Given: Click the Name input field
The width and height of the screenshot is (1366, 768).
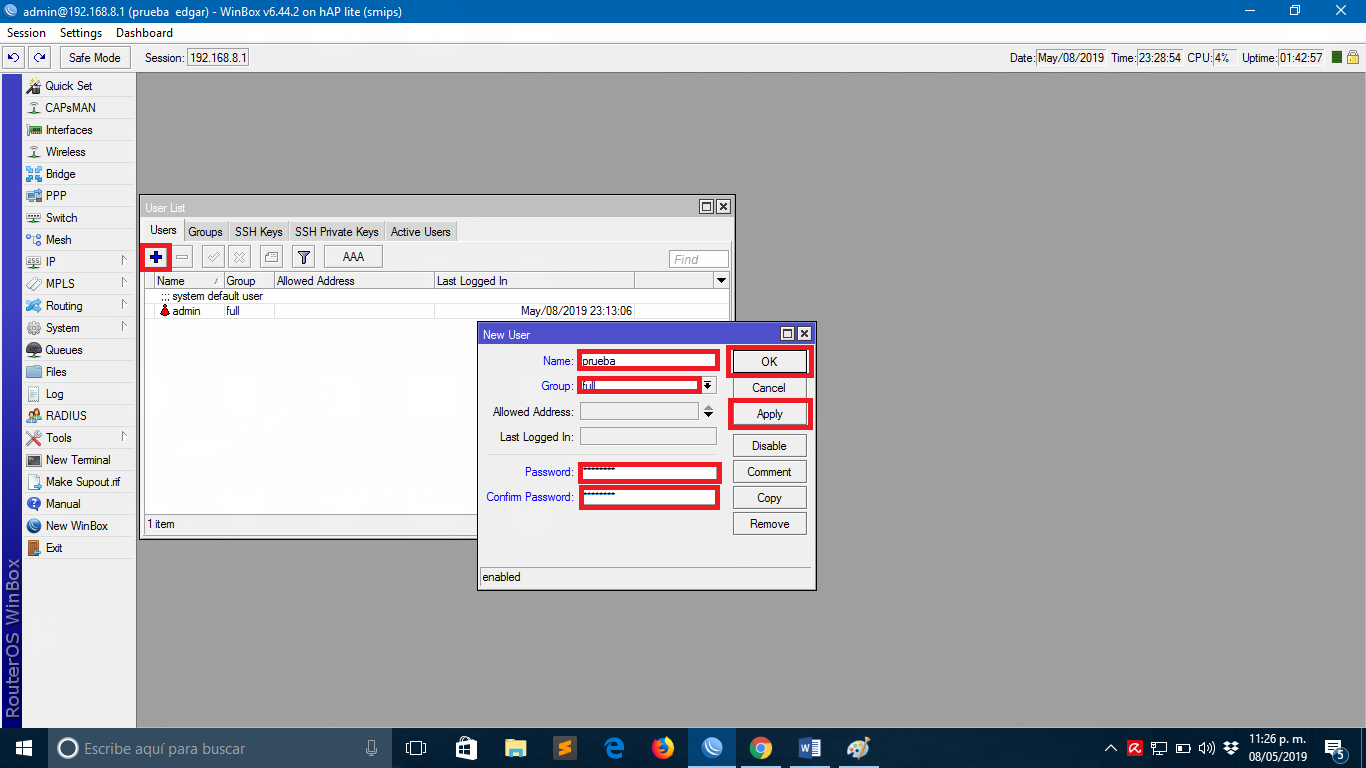Looking at the screenshot, I should (x=648, y=361).
